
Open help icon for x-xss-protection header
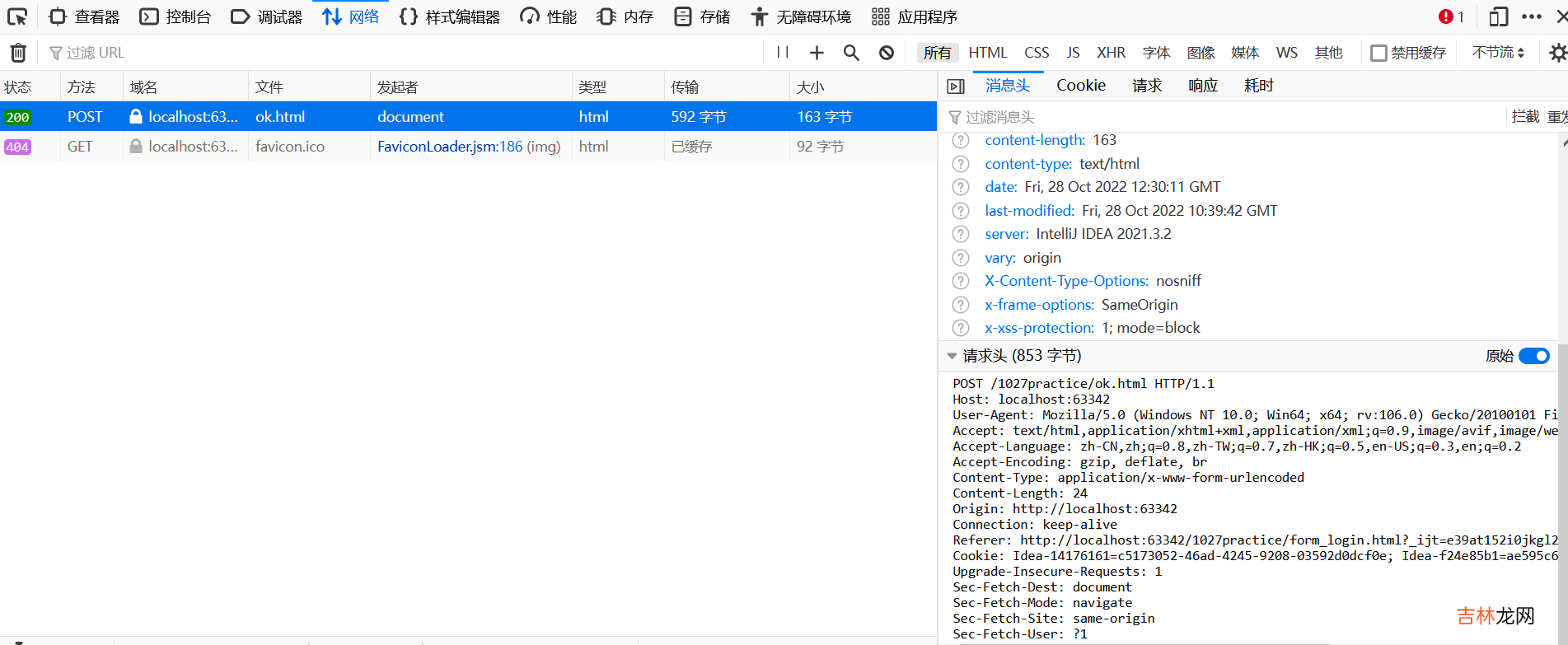961,328
